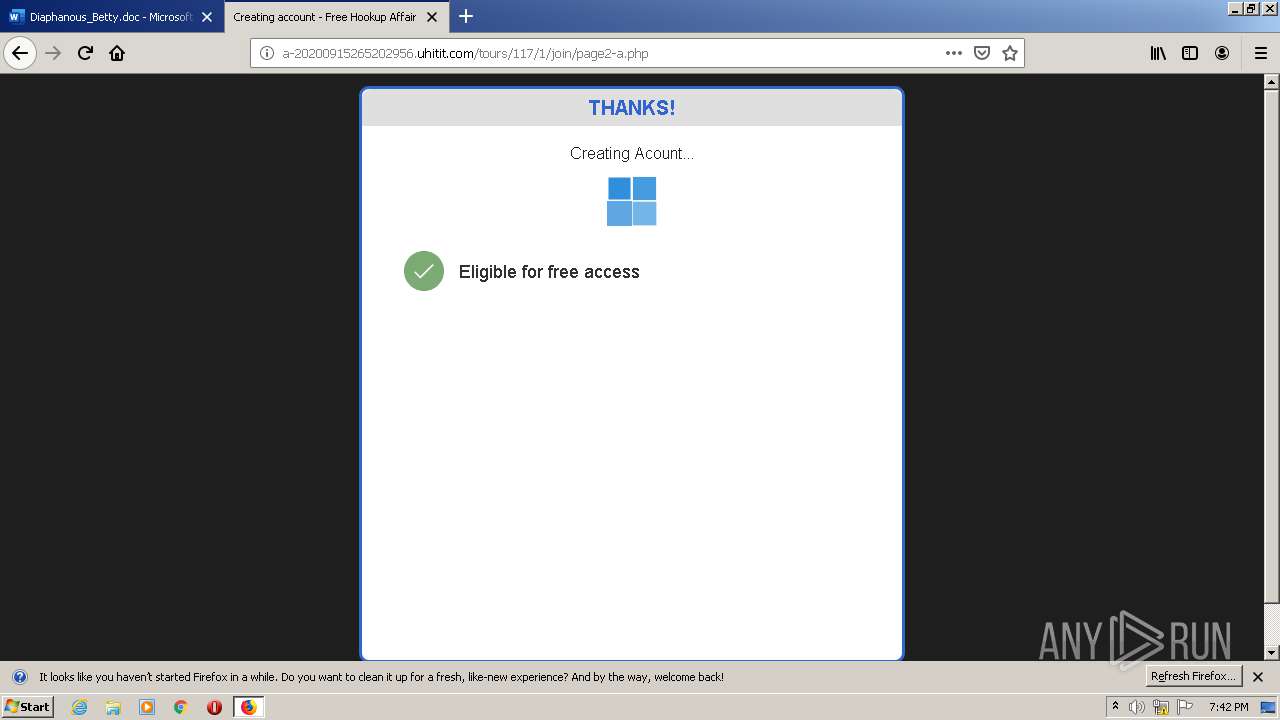Close the Diaphanous_Betty.doc tab
This screenshot has height=720, width=1280.
tap(208, 17)
